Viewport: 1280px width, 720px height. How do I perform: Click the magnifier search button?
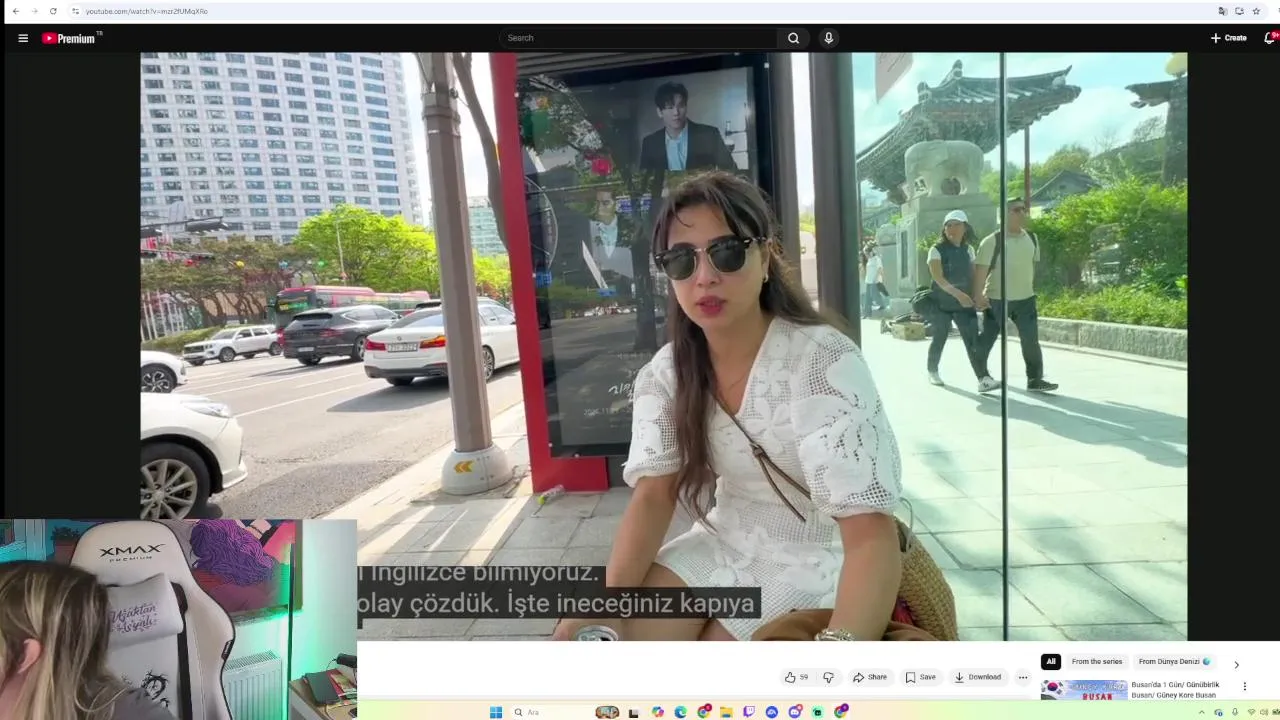pos(793,38)
